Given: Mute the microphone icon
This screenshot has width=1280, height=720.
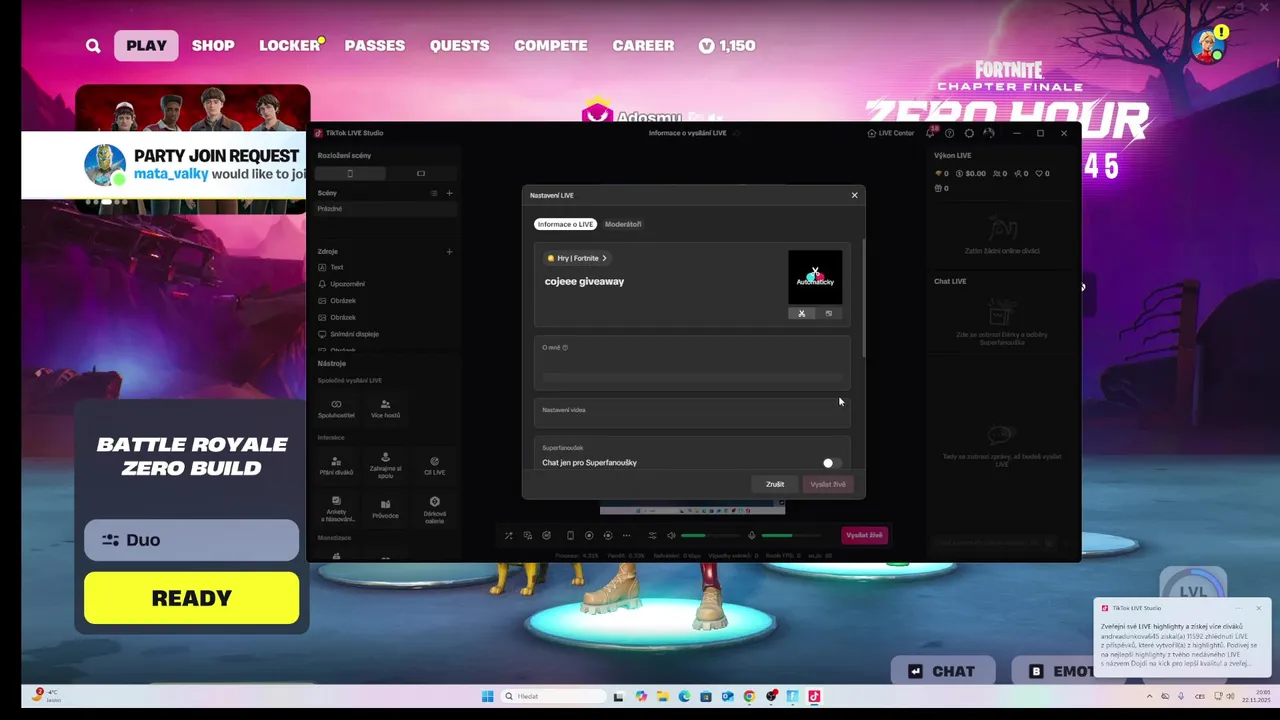Looking at the screenshot, I should [x=752, y=536].
